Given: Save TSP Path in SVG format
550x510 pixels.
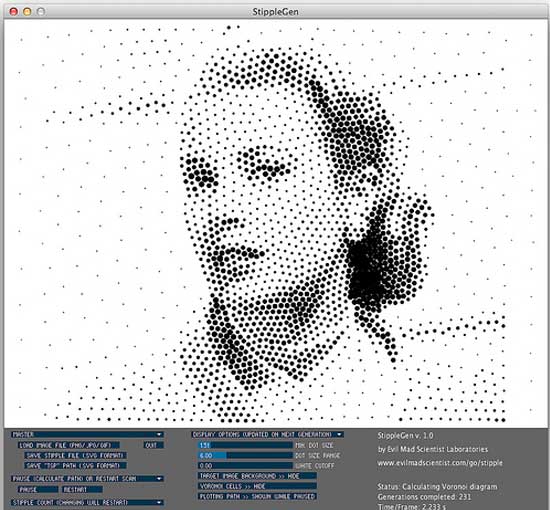Looking at the screenshot, I should (75, 466).
